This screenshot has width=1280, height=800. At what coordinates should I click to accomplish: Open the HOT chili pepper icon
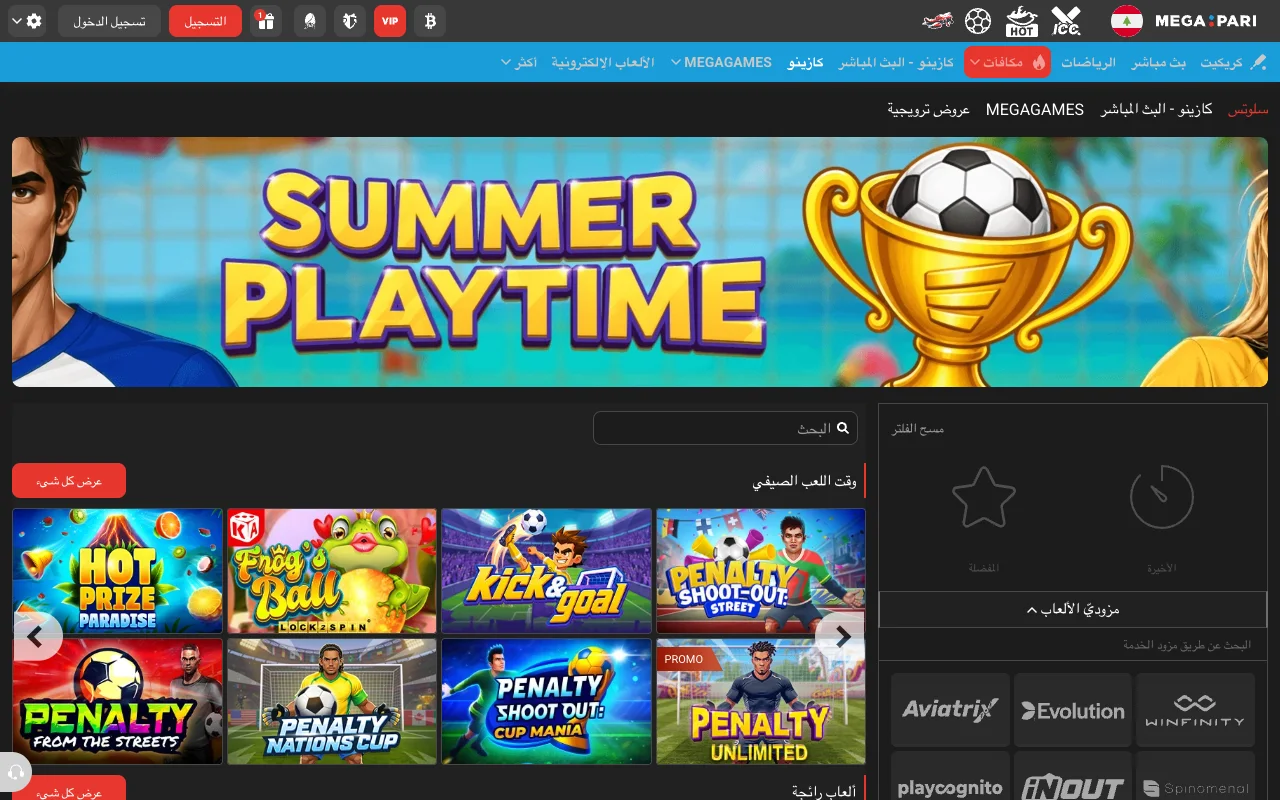click(x=1022, y=21)
